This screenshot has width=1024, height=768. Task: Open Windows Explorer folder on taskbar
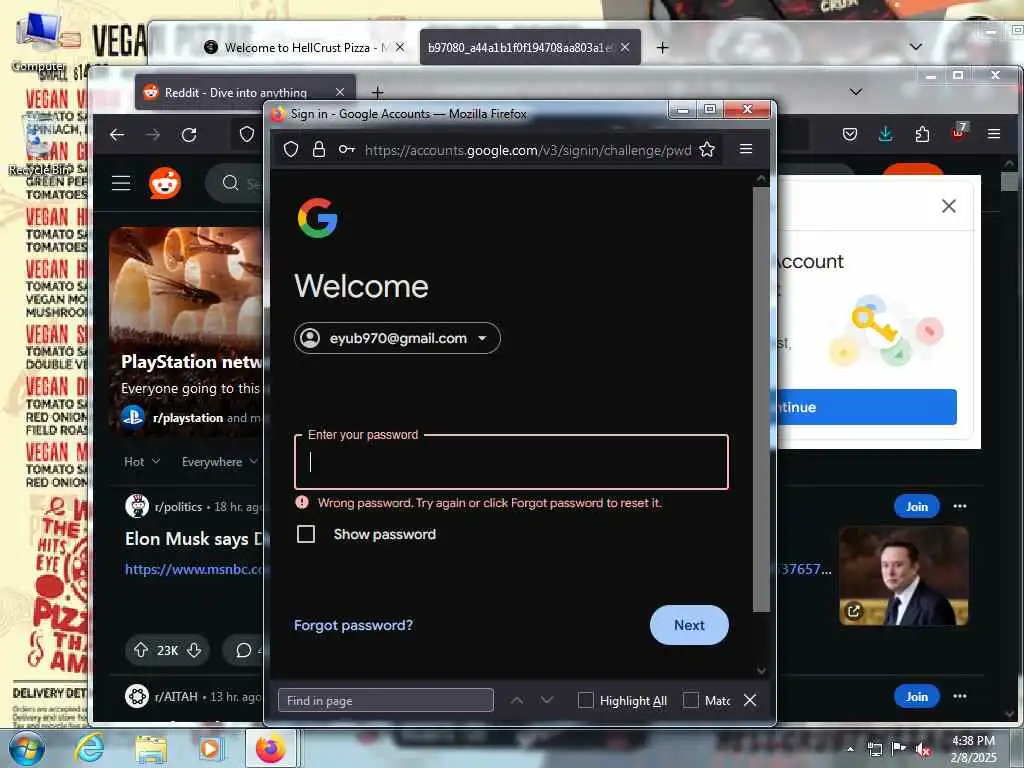(151, 750)
